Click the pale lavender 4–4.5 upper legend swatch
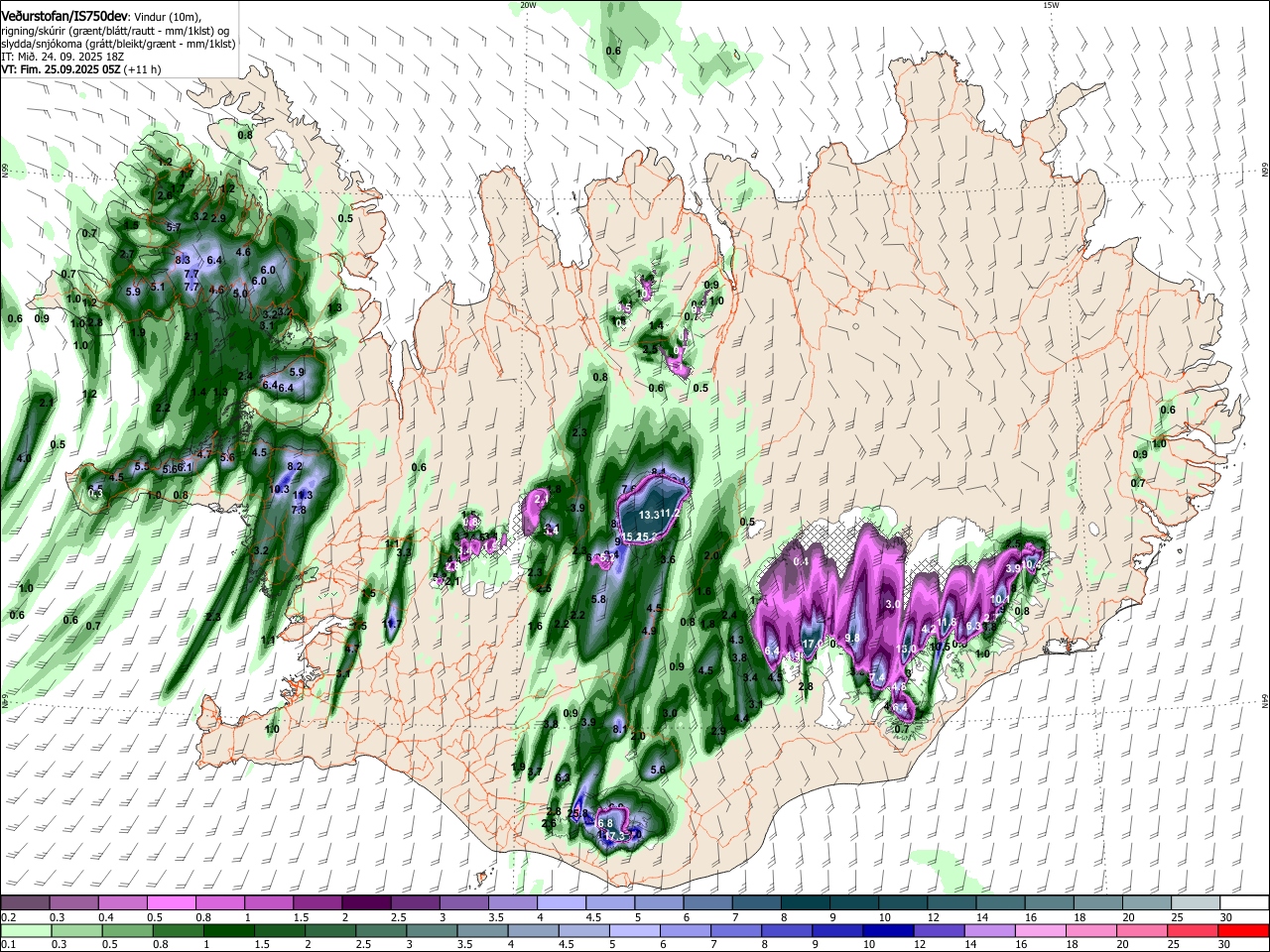 [x=560, y=902]
